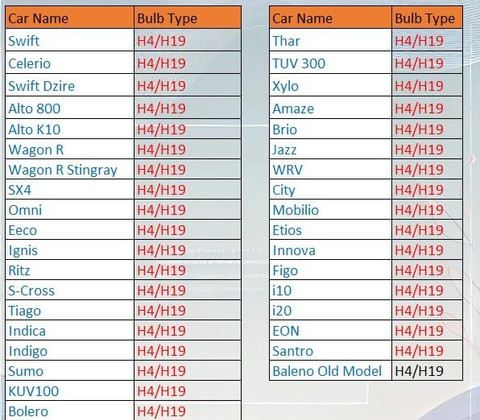Click the left table's Car Name header

pos(70,18)
